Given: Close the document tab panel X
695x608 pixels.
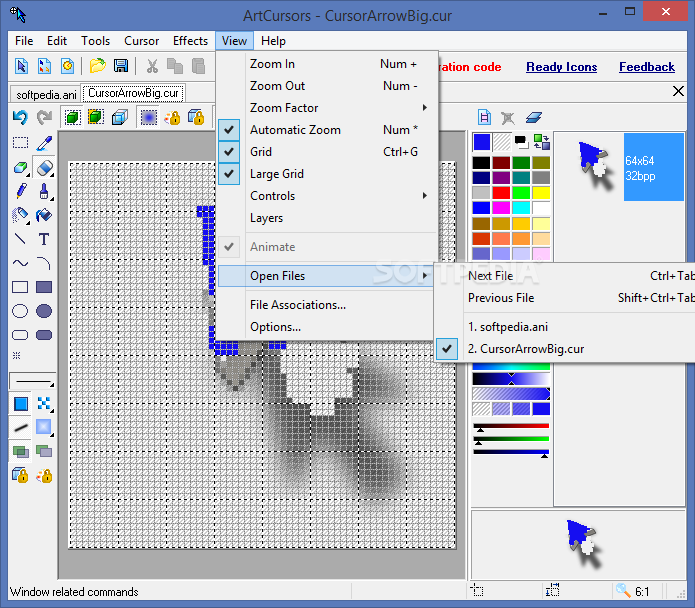Looking at the screenshot, I should [x=678, y=91].
